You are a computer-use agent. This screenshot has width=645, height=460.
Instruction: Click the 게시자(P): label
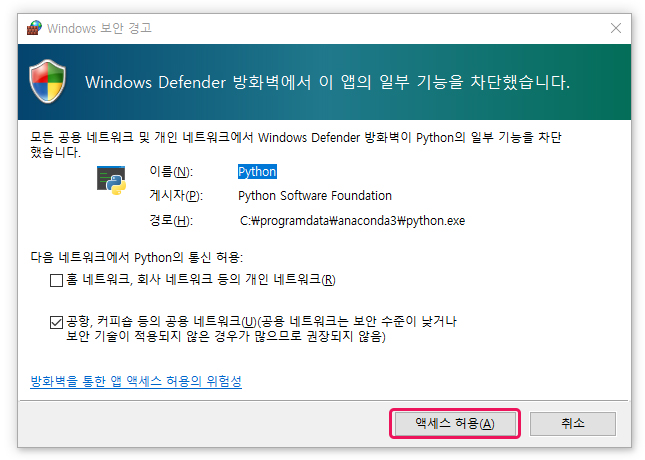tap(176, 196)
